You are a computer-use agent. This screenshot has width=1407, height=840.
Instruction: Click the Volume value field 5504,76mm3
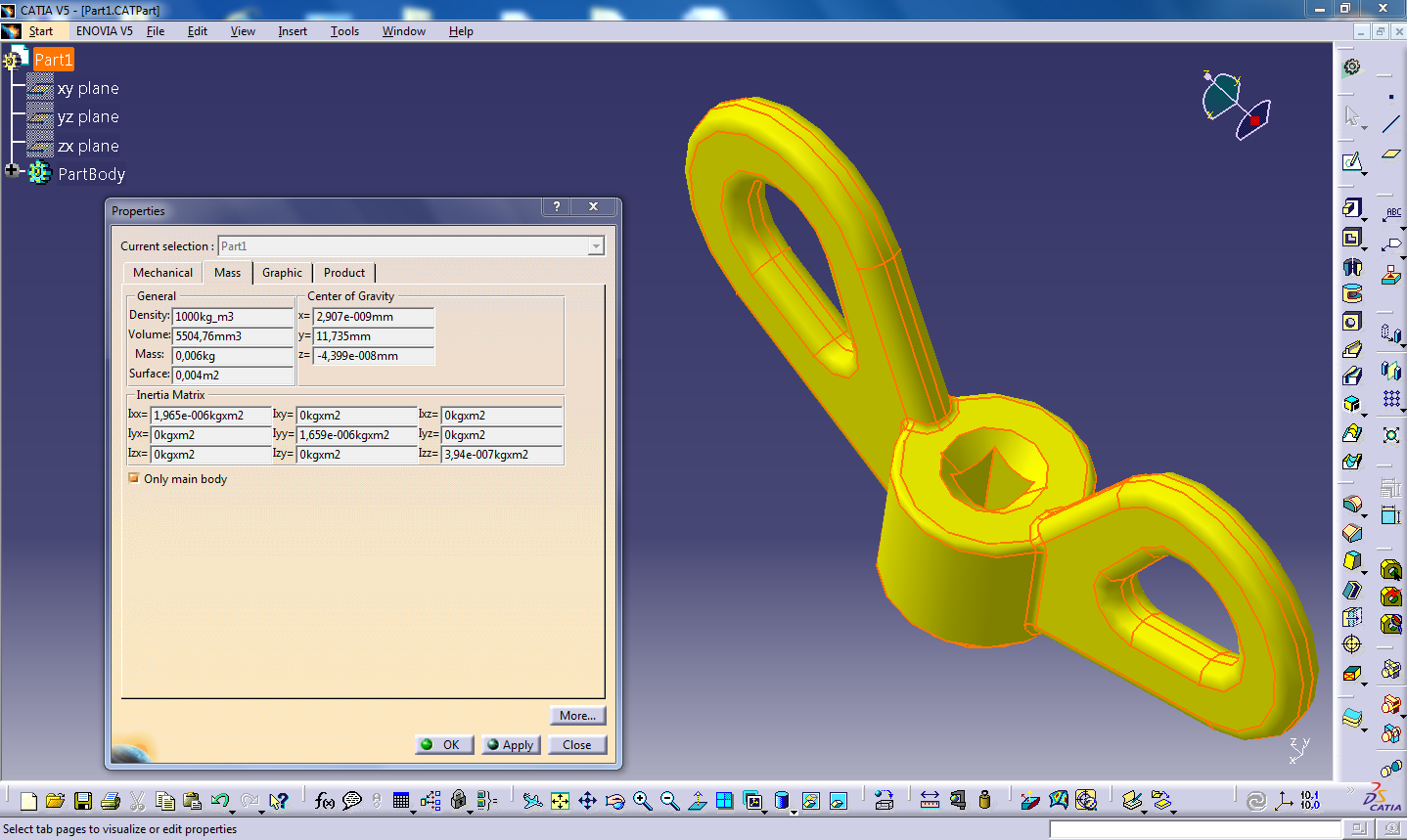[233, 336]
